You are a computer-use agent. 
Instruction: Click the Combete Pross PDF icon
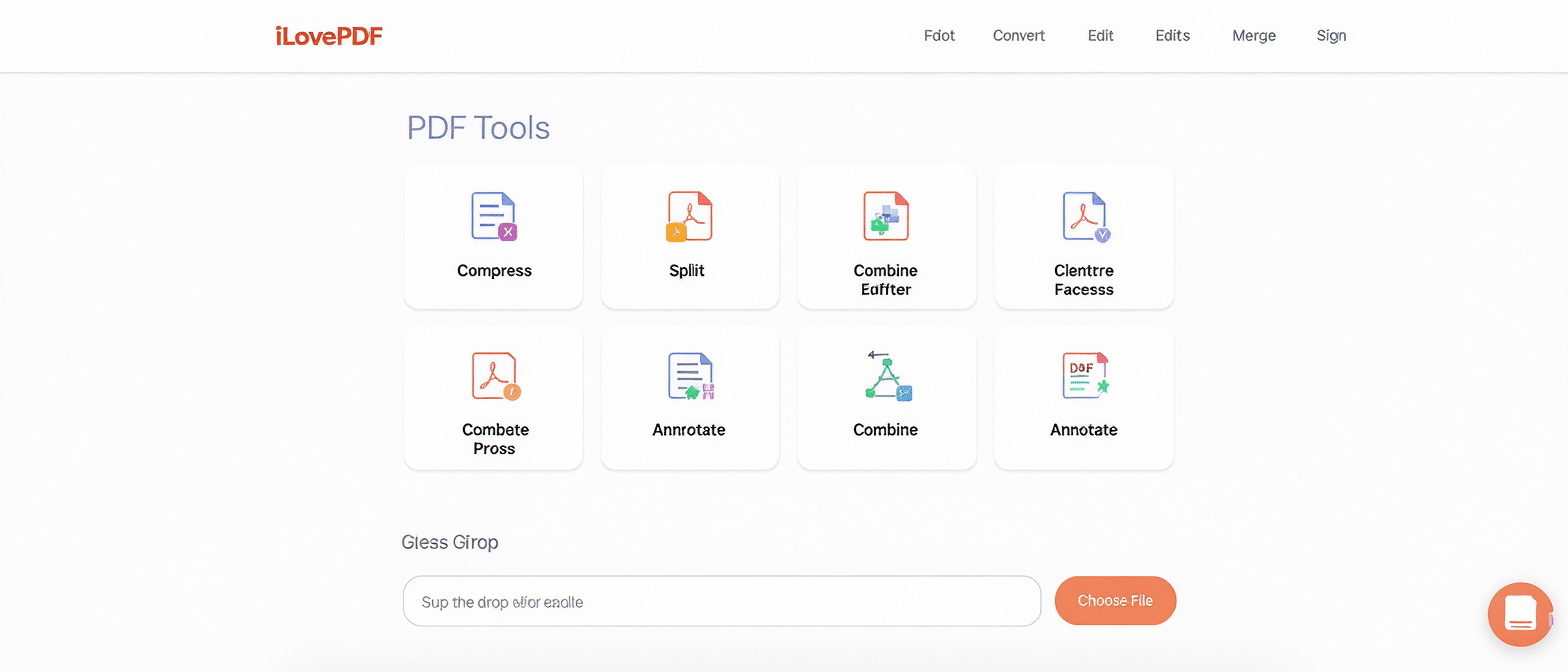495,377
